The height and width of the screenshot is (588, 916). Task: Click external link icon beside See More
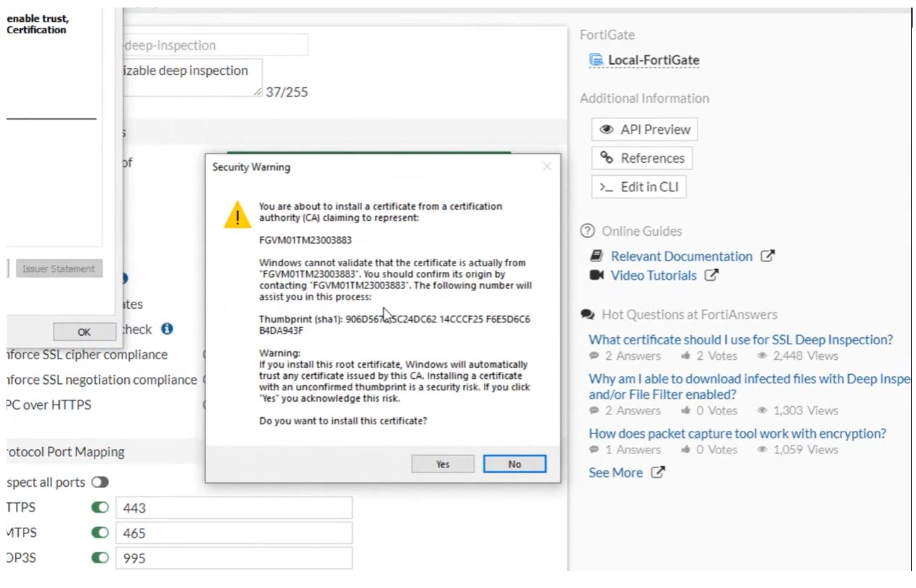(x=658, y=472)
